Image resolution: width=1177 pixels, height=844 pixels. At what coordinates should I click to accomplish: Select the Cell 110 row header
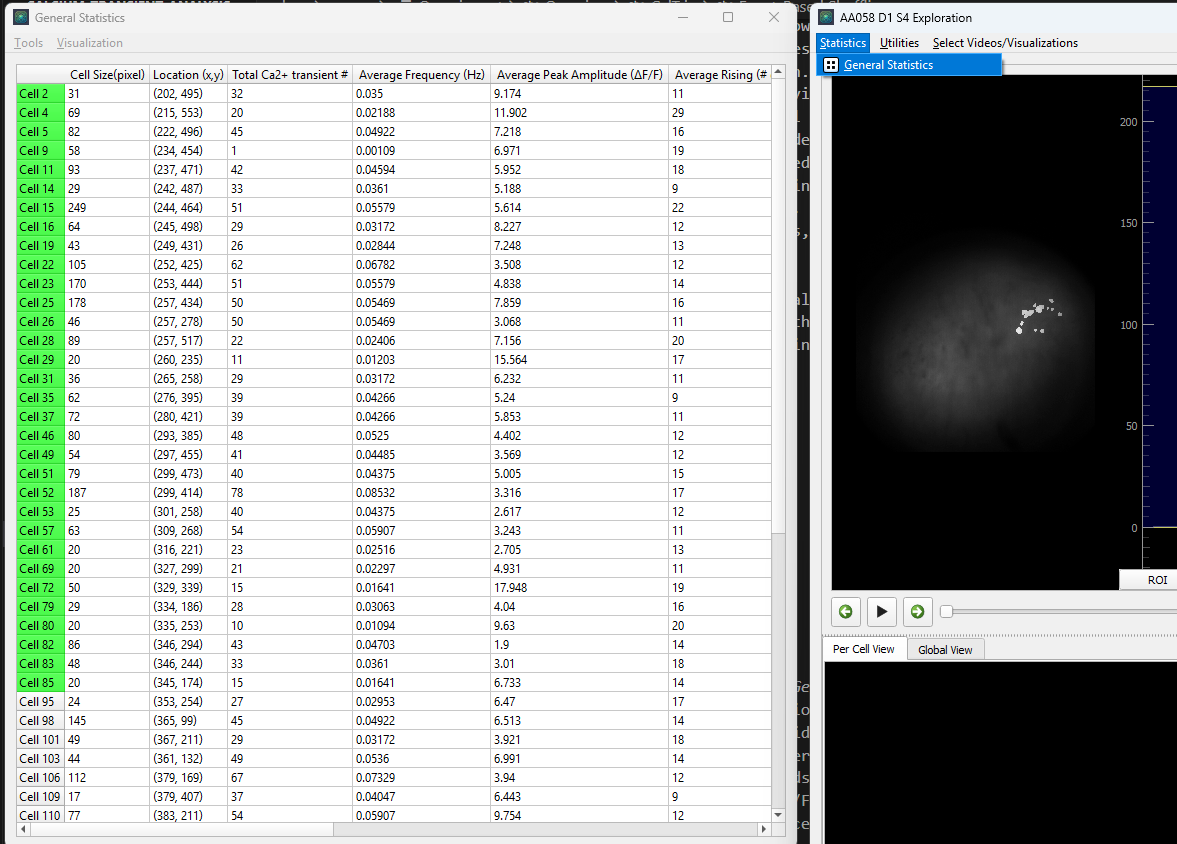pyautogui.click(x=41, y=815)
